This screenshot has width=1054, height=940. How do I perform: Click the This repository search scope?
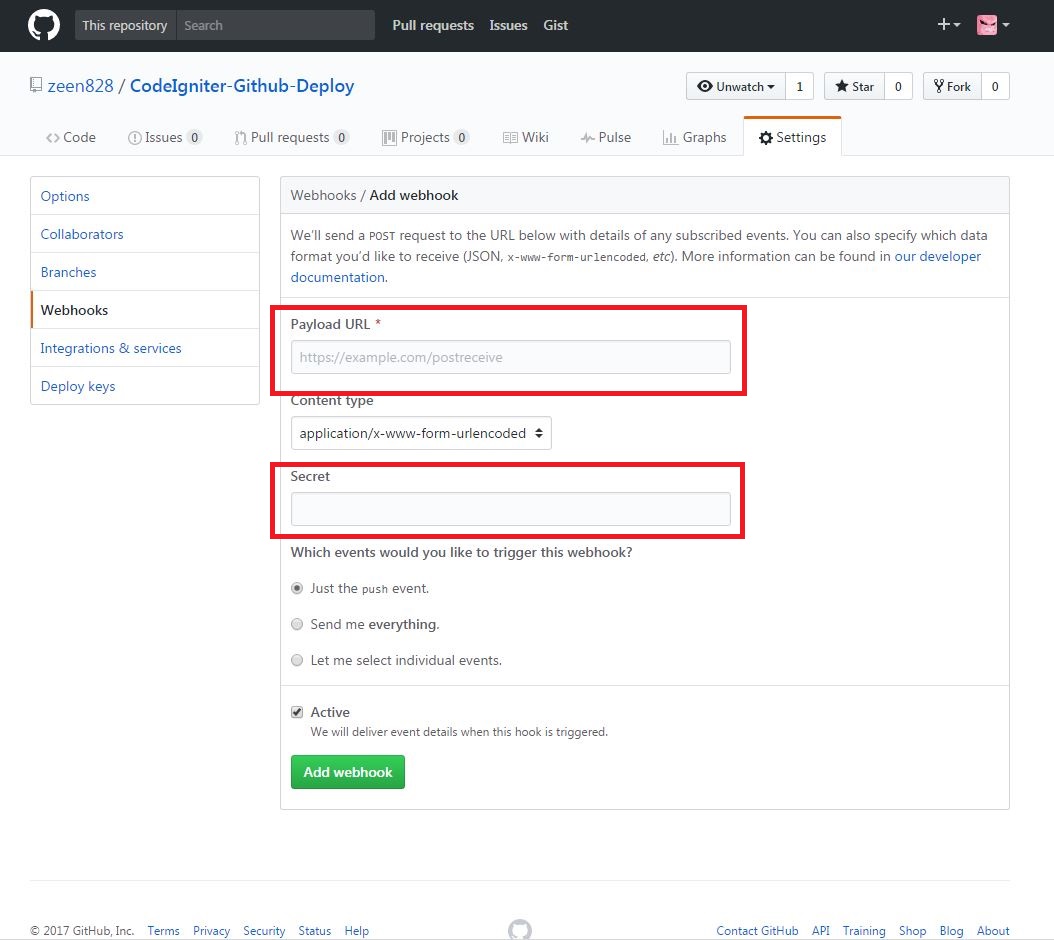pyautogui.click(x=125, y=25)
